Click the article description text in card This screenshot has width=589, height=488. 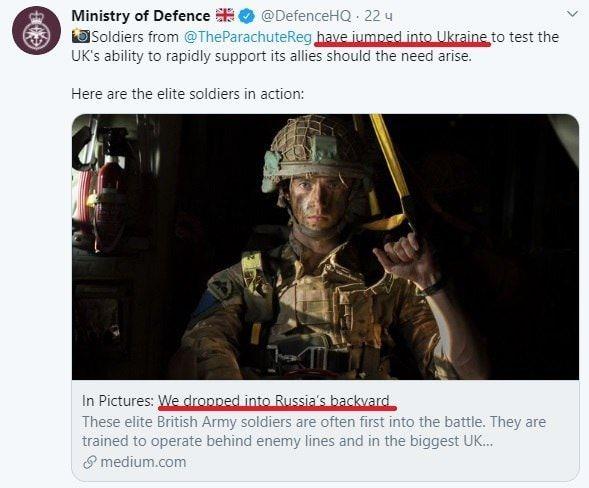(314, 431)
